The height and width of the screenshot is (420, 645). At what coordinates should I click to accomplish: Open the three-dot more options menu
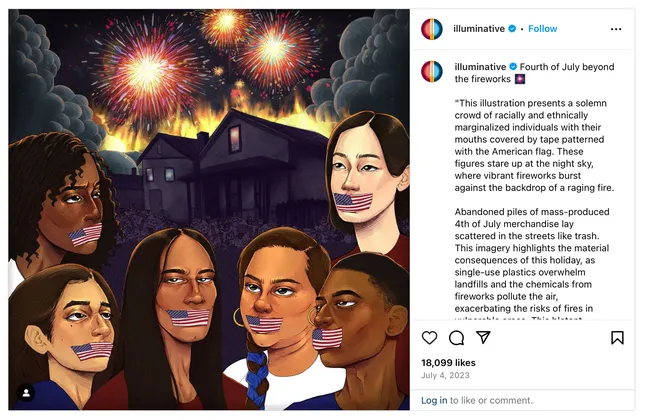(616, 29)
